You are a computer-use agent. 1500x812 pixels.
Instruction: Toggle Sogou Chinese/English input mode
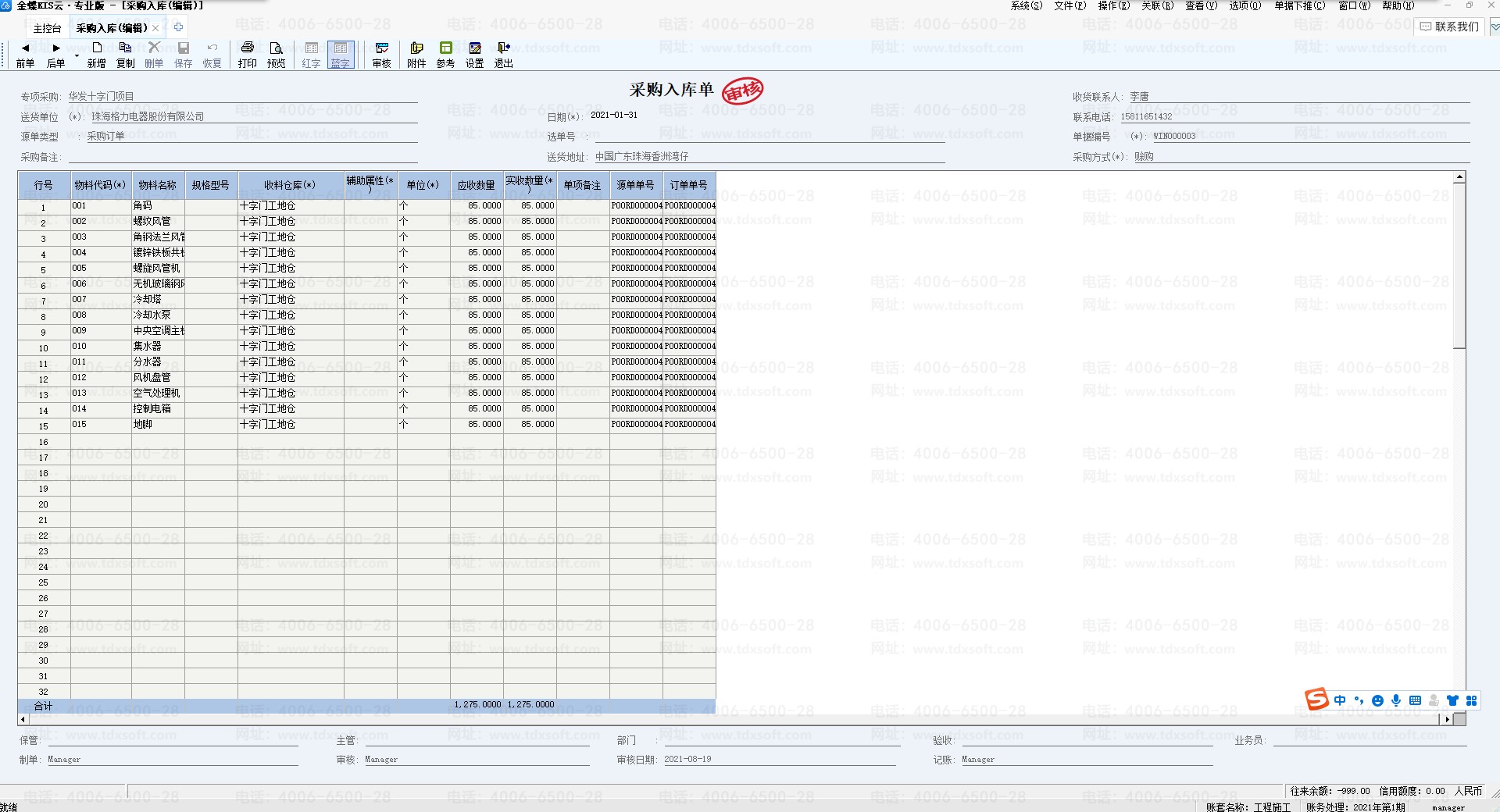pyautogui.click(x=1340, y=700)
